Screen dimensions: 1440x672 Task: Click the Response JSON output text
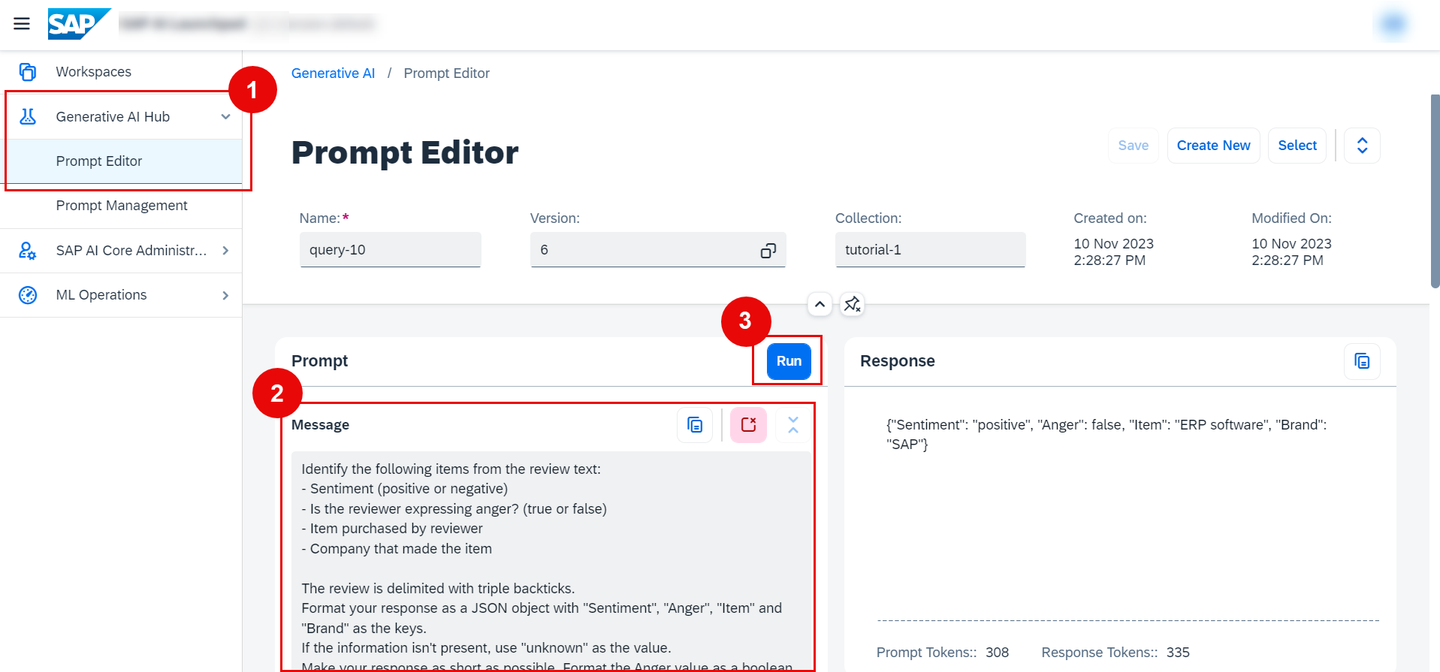click(1106, 434)
